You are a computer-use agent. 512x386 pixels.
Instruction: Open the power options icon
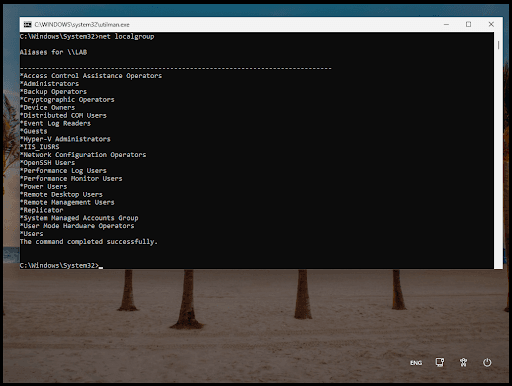pos(487,362)
